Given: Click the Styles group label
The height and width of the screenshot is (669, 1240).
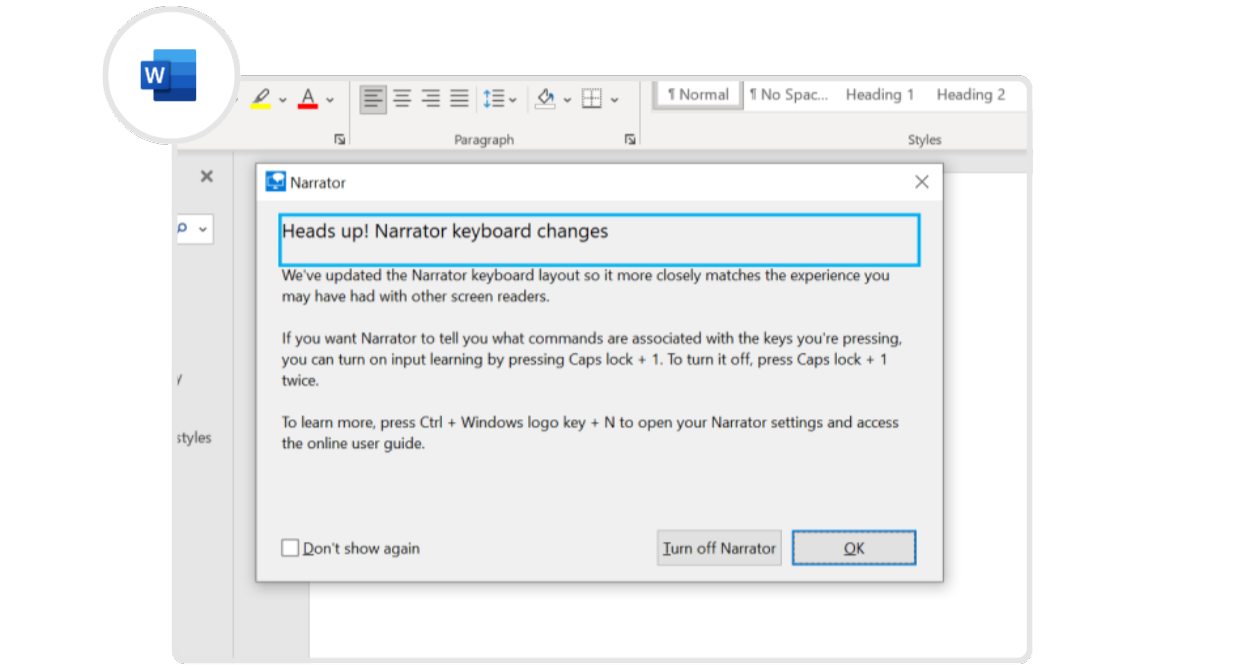Looking at the screenshot, I should click(925, 140).
